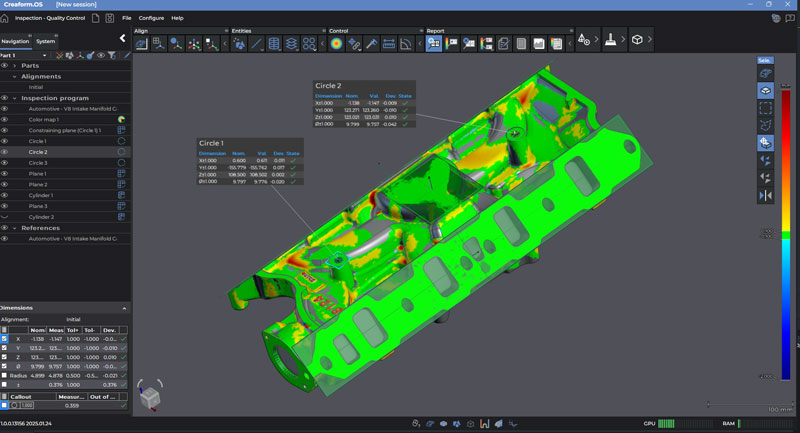Expand the Parts tree node
The width and height of the screenshot is (800, 433).
tap(14, 65)
